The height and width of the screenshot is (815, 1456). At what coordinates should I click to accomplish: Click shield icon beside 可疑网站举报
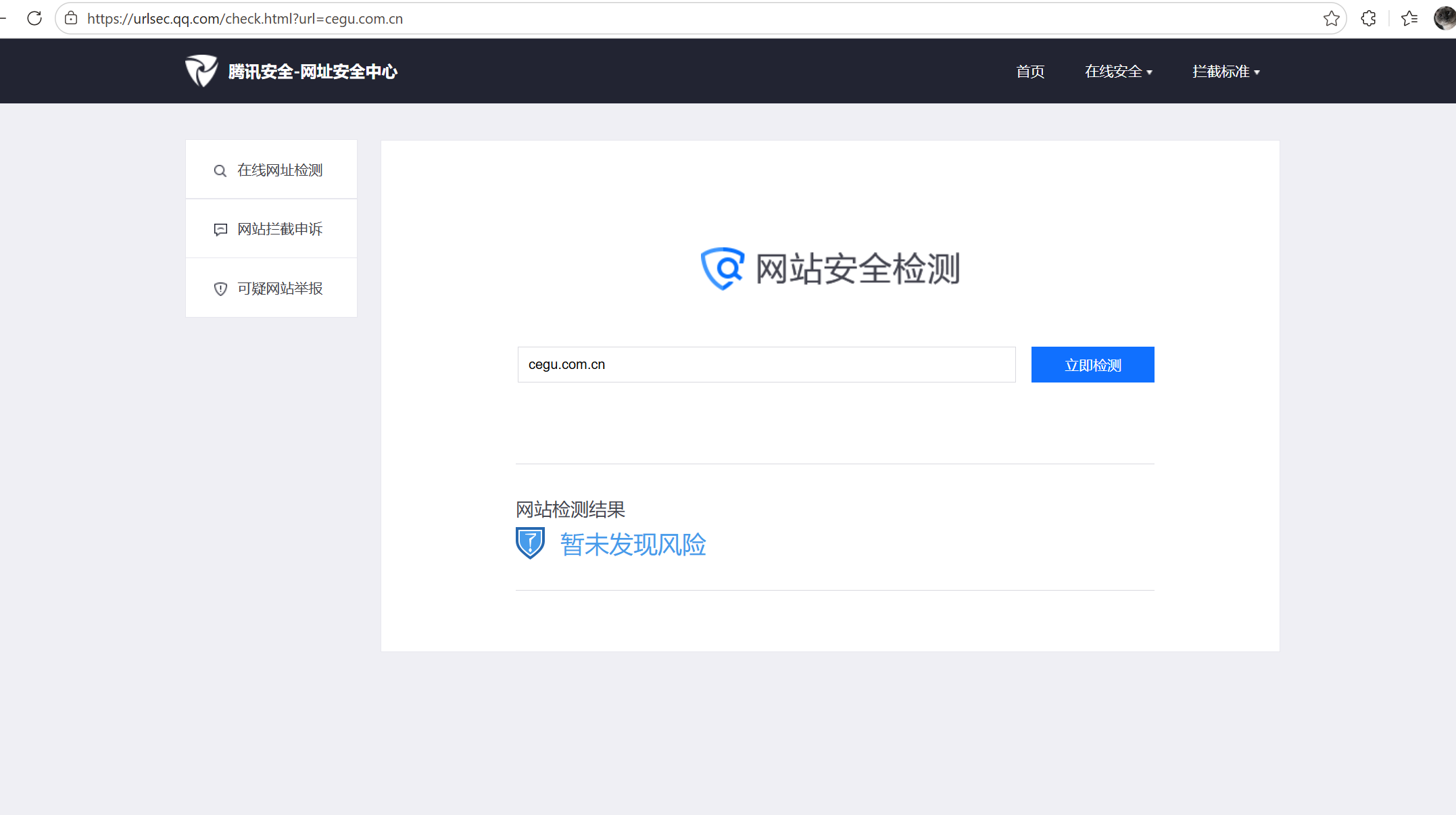[x=220, y=289]
